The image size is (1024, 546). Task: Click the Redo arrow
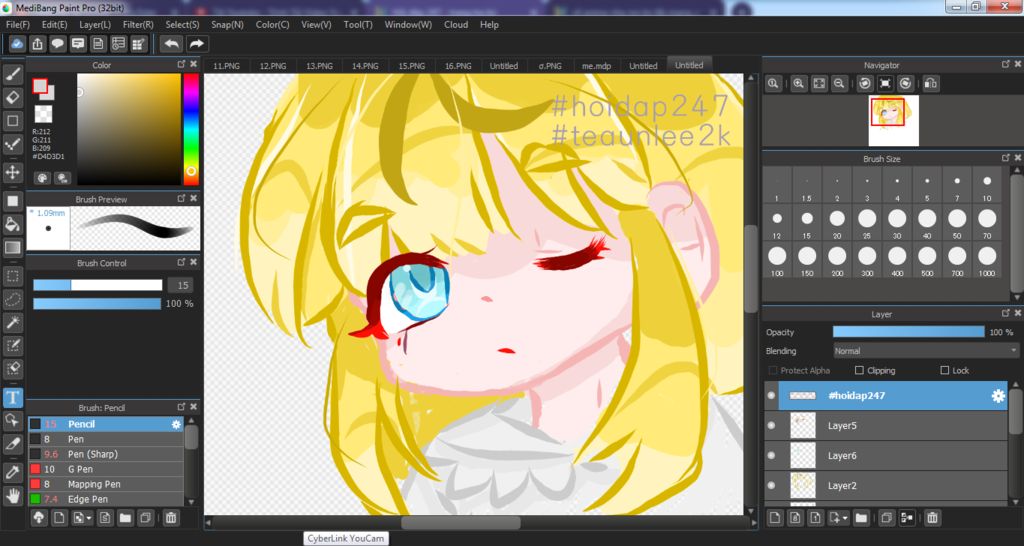[x=196, y=44]
